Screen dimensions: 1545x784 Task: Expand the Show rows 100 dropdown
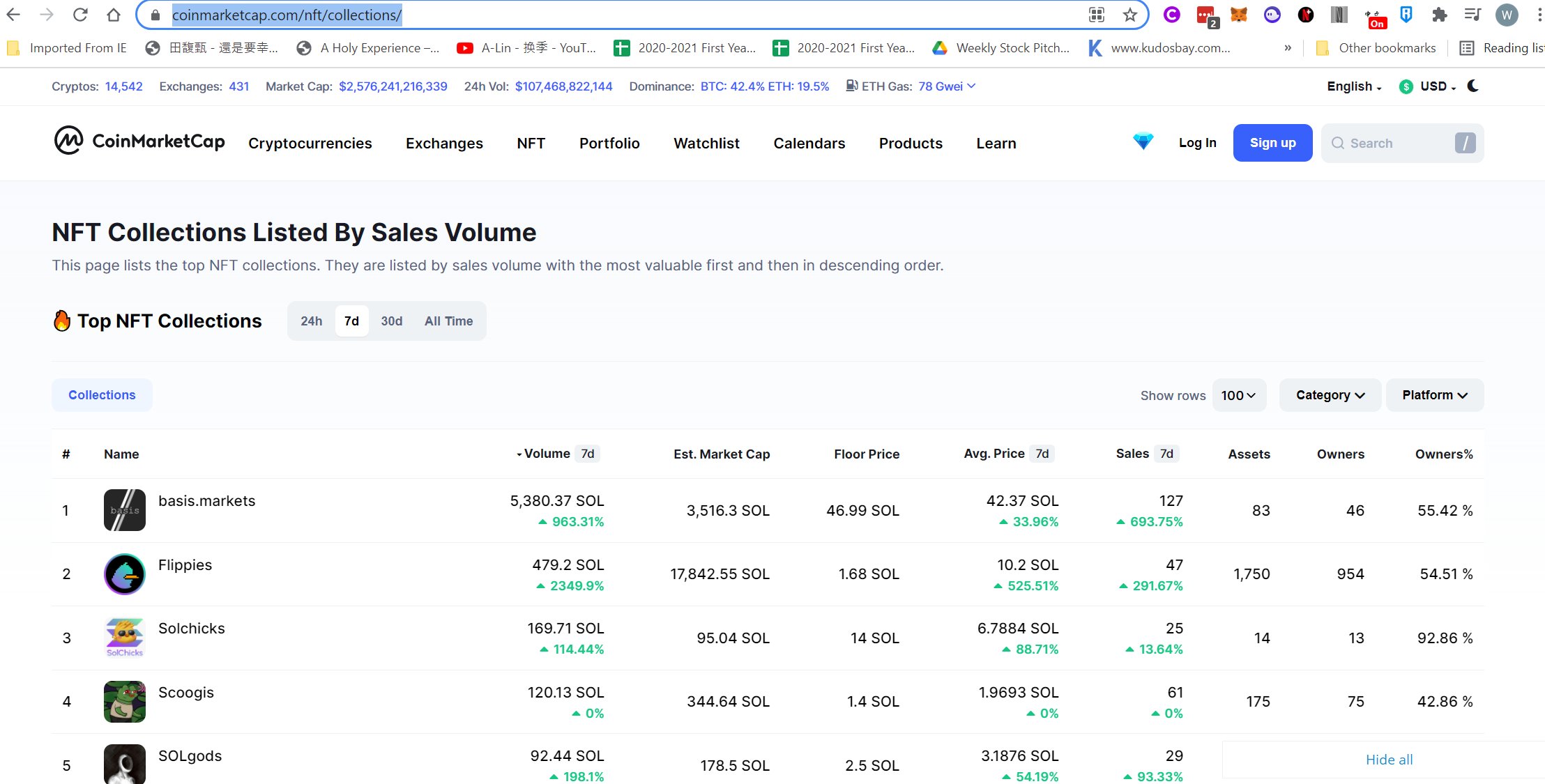(x=1238, y=395)
